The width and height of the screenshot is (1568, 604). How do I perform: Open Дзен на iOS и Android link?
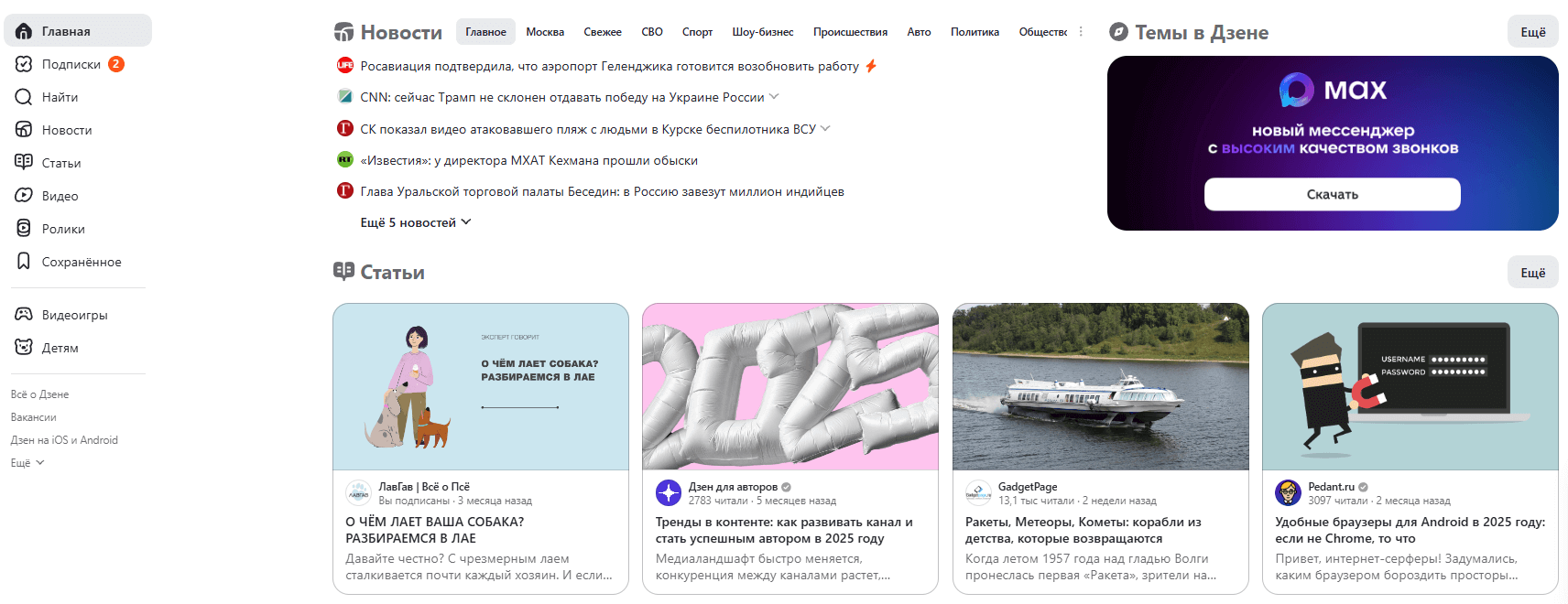[x=64, y=440]
